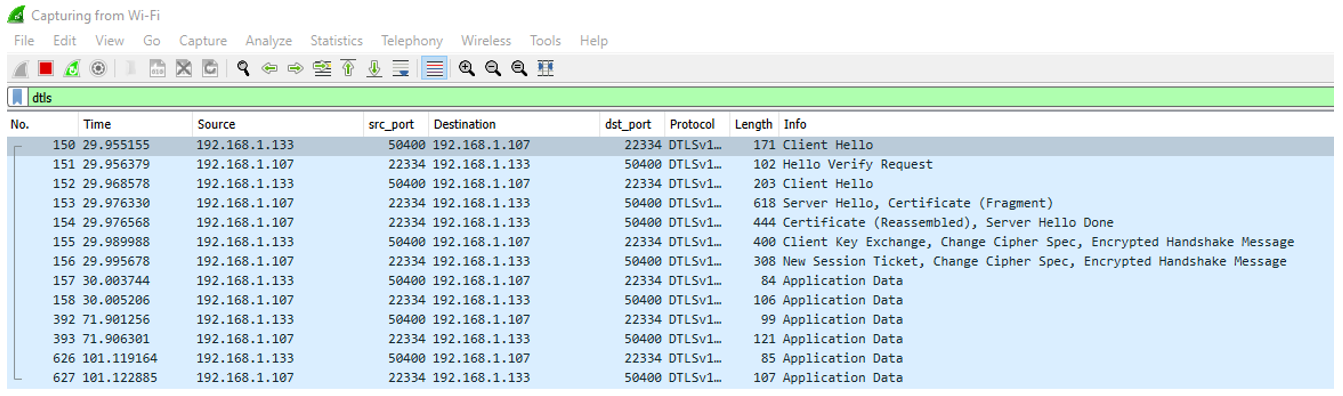
Task: Select Server Hello, Certificate (Fragment) packet
Action: pyautogui.click(x=670, y=204)
